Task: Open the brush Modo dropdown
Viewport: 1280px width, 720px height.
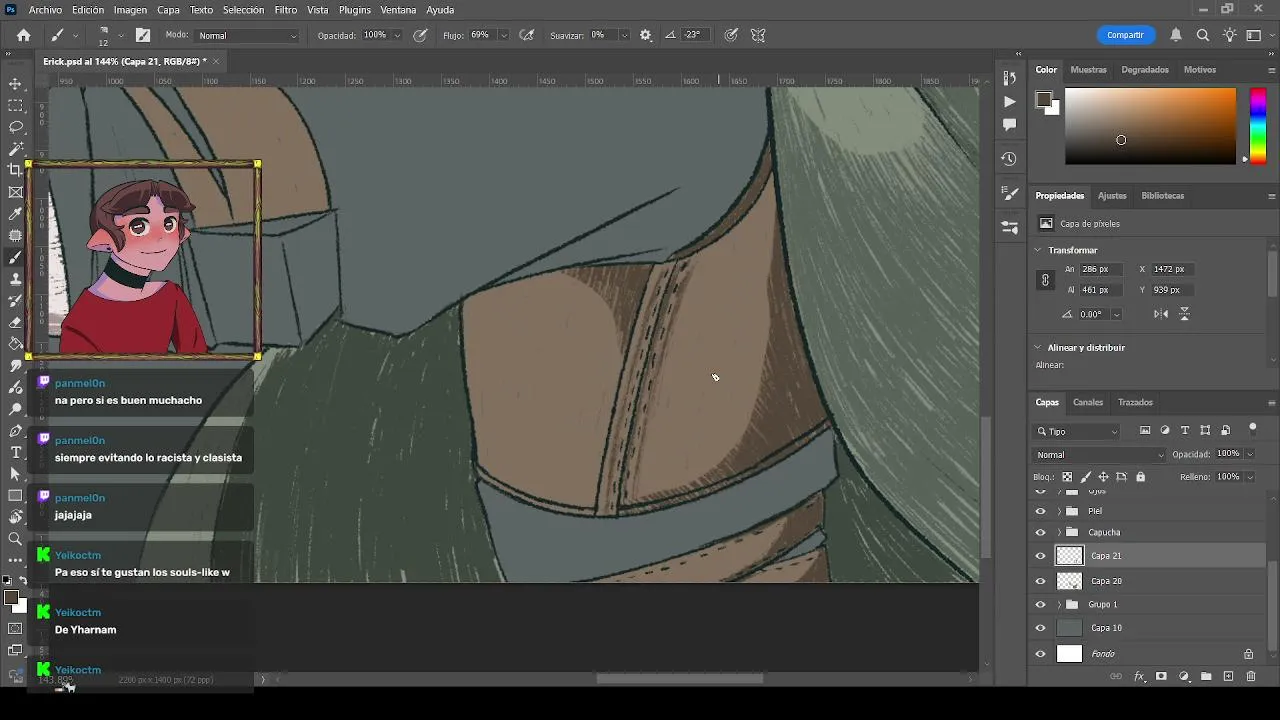Action: 246,35
